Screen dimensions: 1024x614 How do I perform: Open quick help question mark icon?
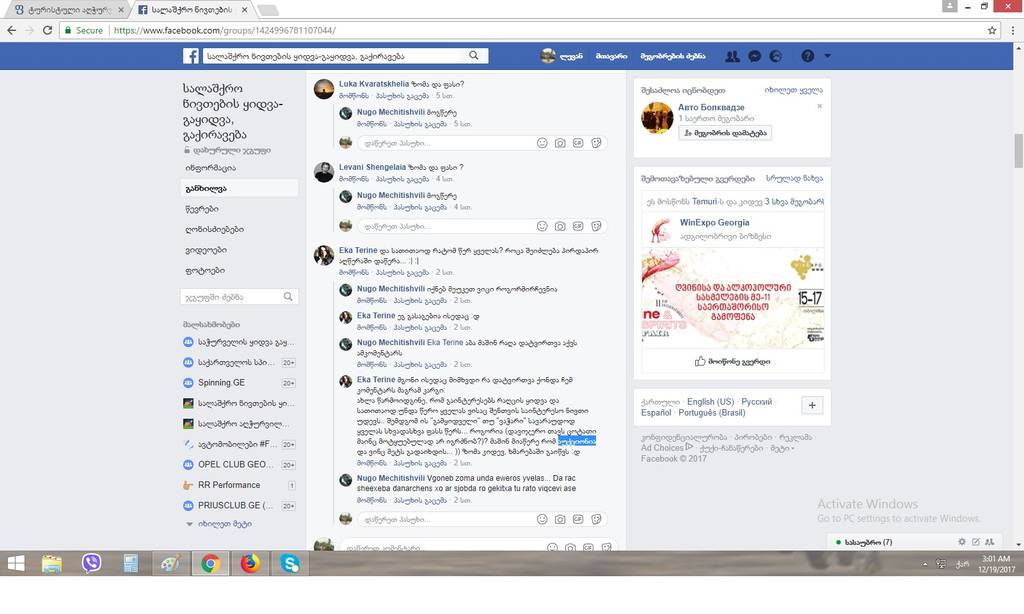[808, 56]
